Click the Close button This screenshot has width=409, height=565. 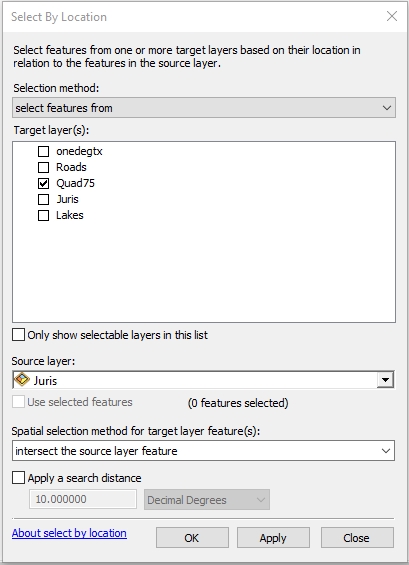(x=357, y=538)
